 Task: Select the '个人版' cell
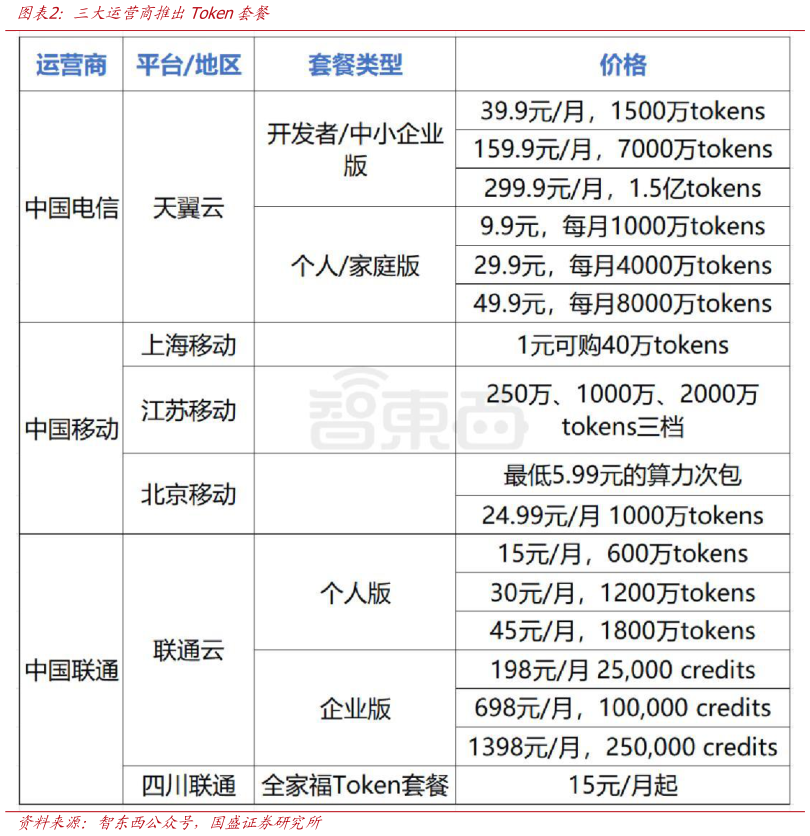point(355,592)
